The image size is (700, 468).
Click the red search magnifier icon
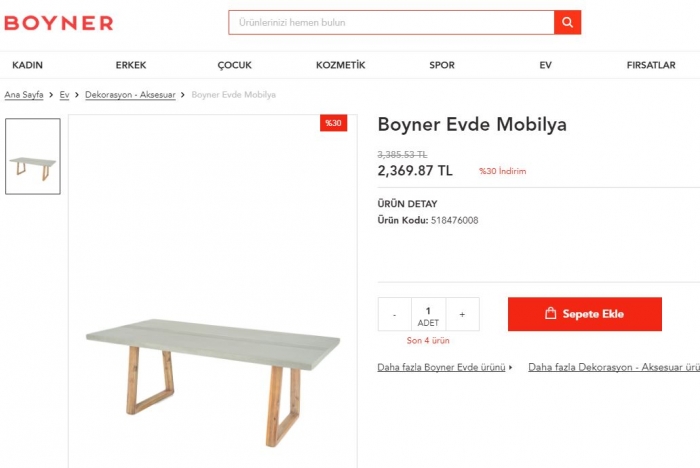[x=567, y=22]
